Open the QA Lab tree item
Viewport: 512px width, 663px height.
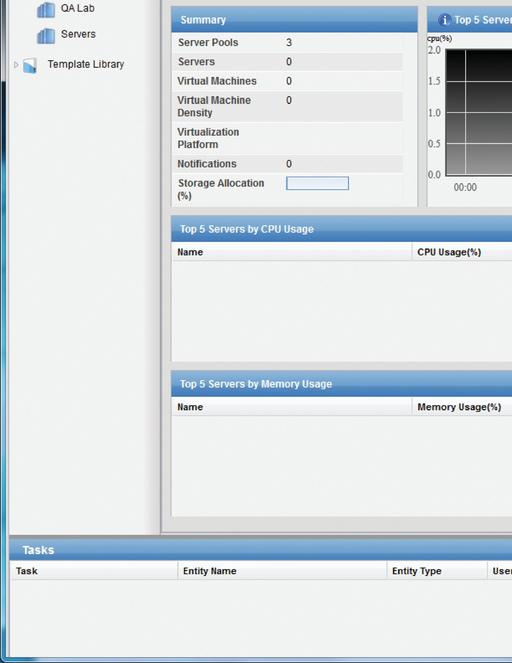coord(77,8)
